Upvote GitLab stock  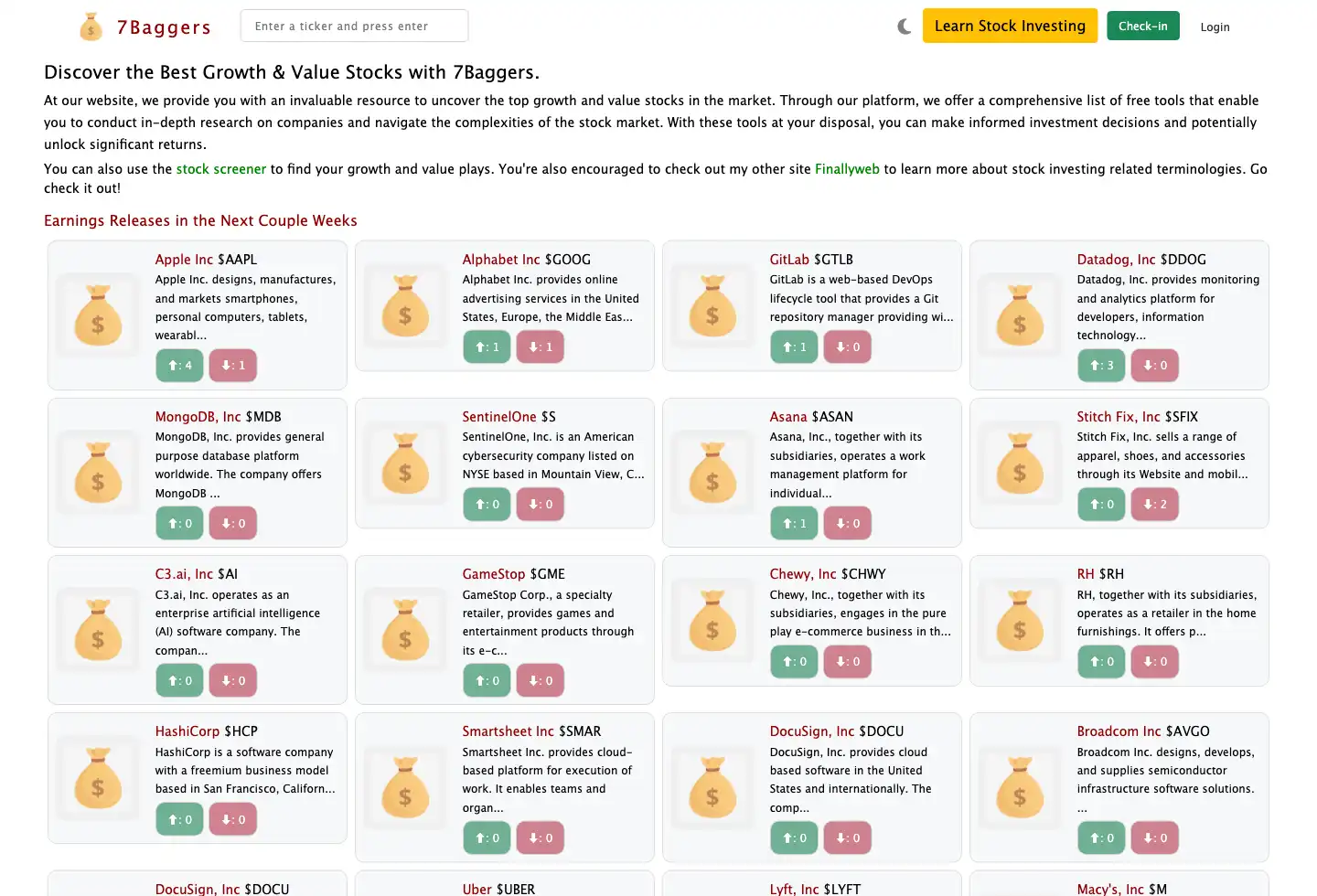point(794,347)
